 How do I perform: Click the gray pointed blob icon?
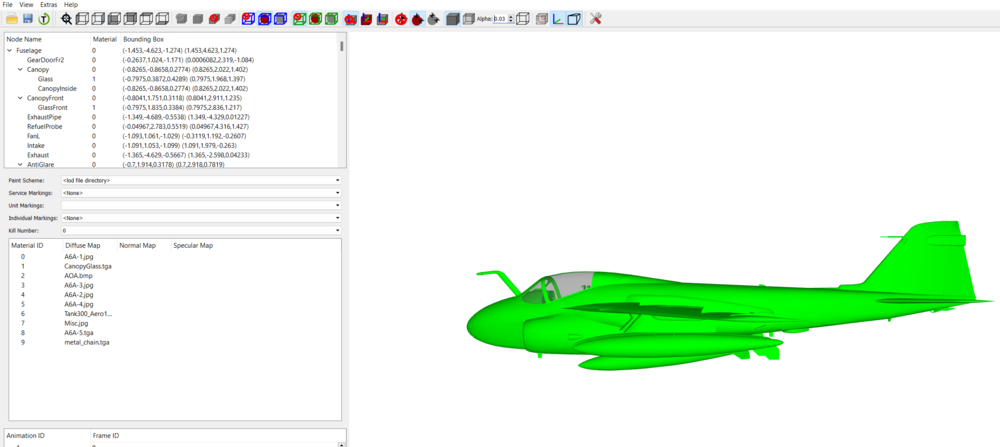click(433, 19)
